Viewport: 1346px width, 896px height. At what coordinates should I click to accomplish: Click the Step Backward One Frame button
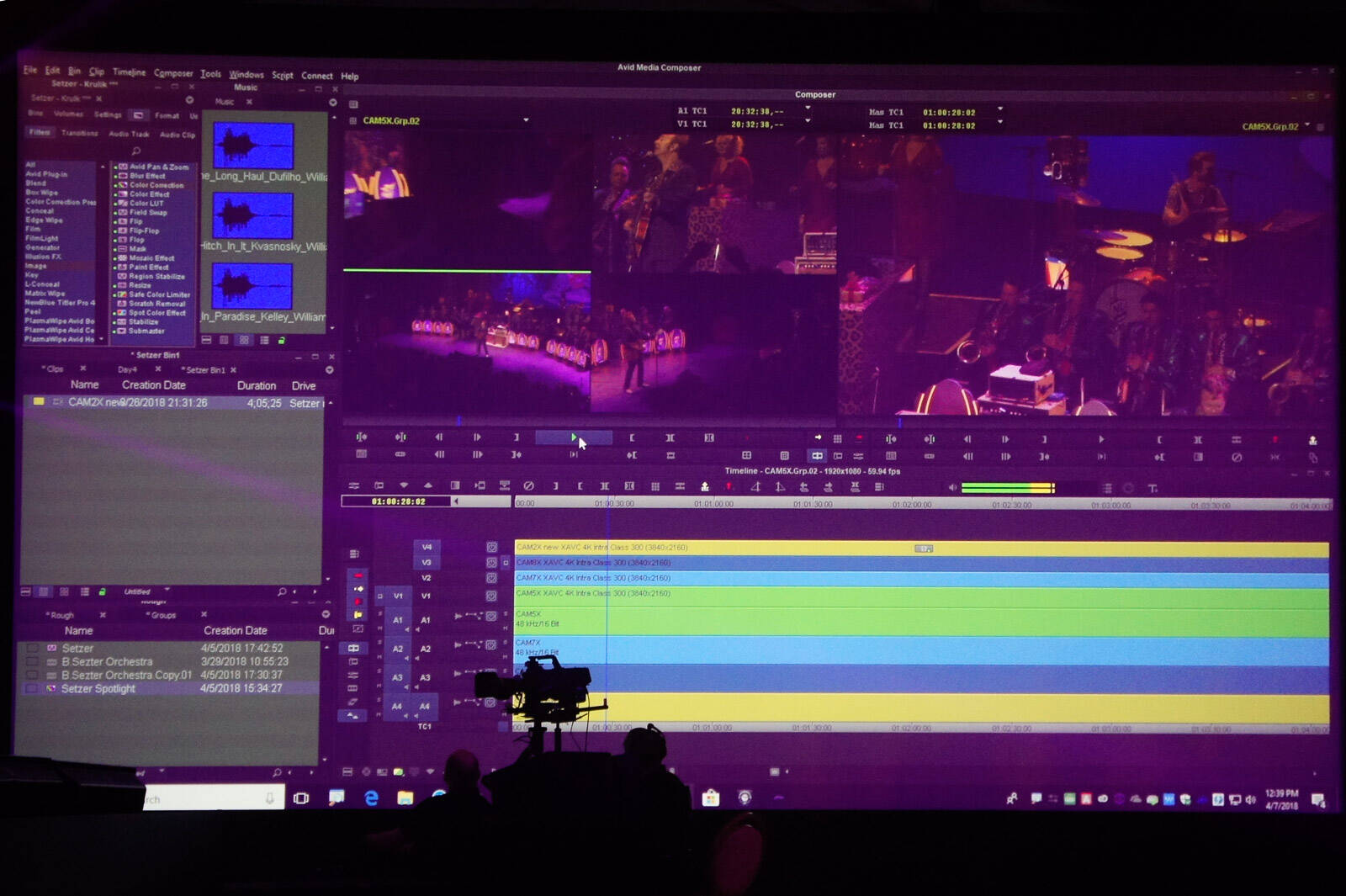(439, 437)
